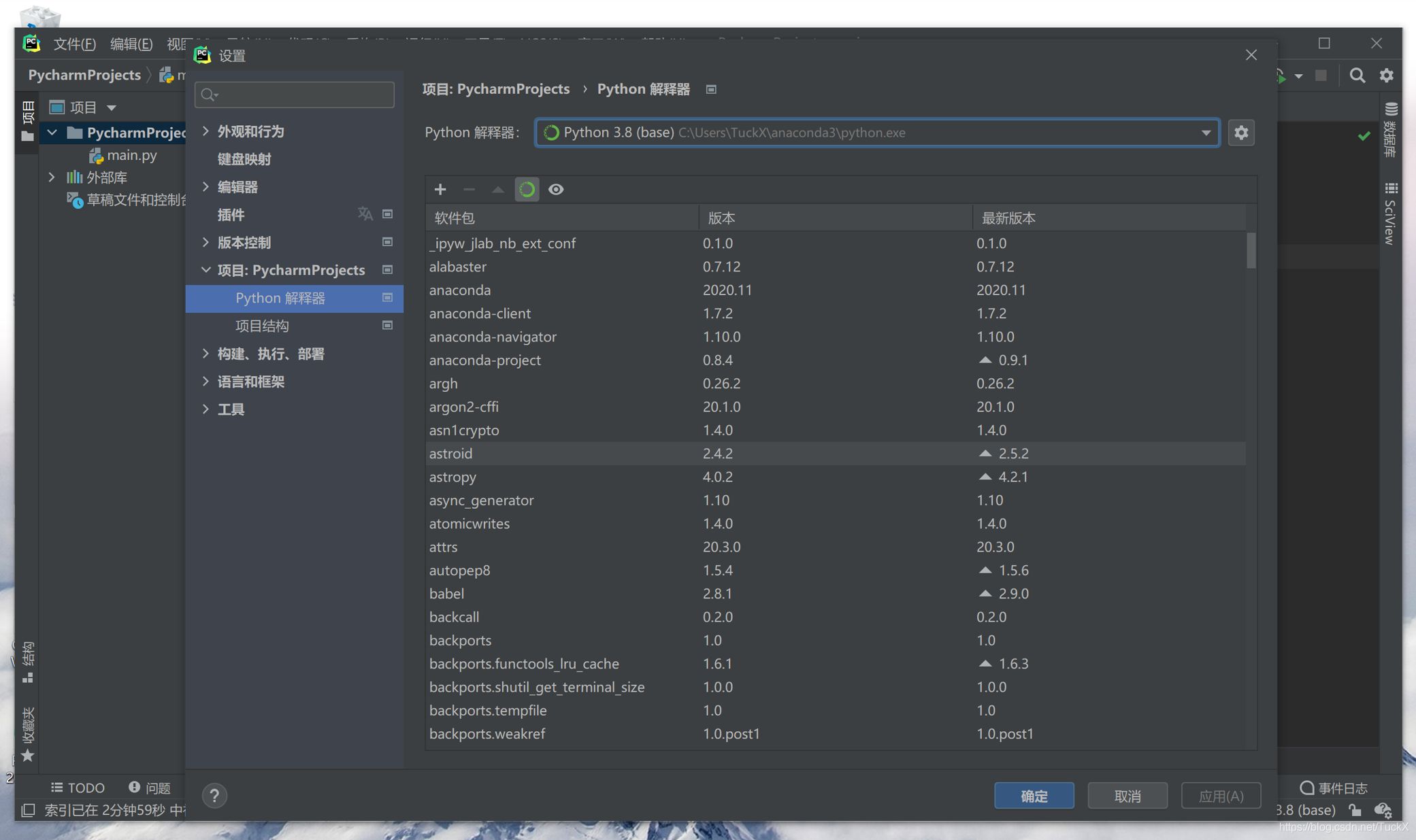Select the anaconda-project package row
Screen dimensions: 1416x840
click(836, 360)
